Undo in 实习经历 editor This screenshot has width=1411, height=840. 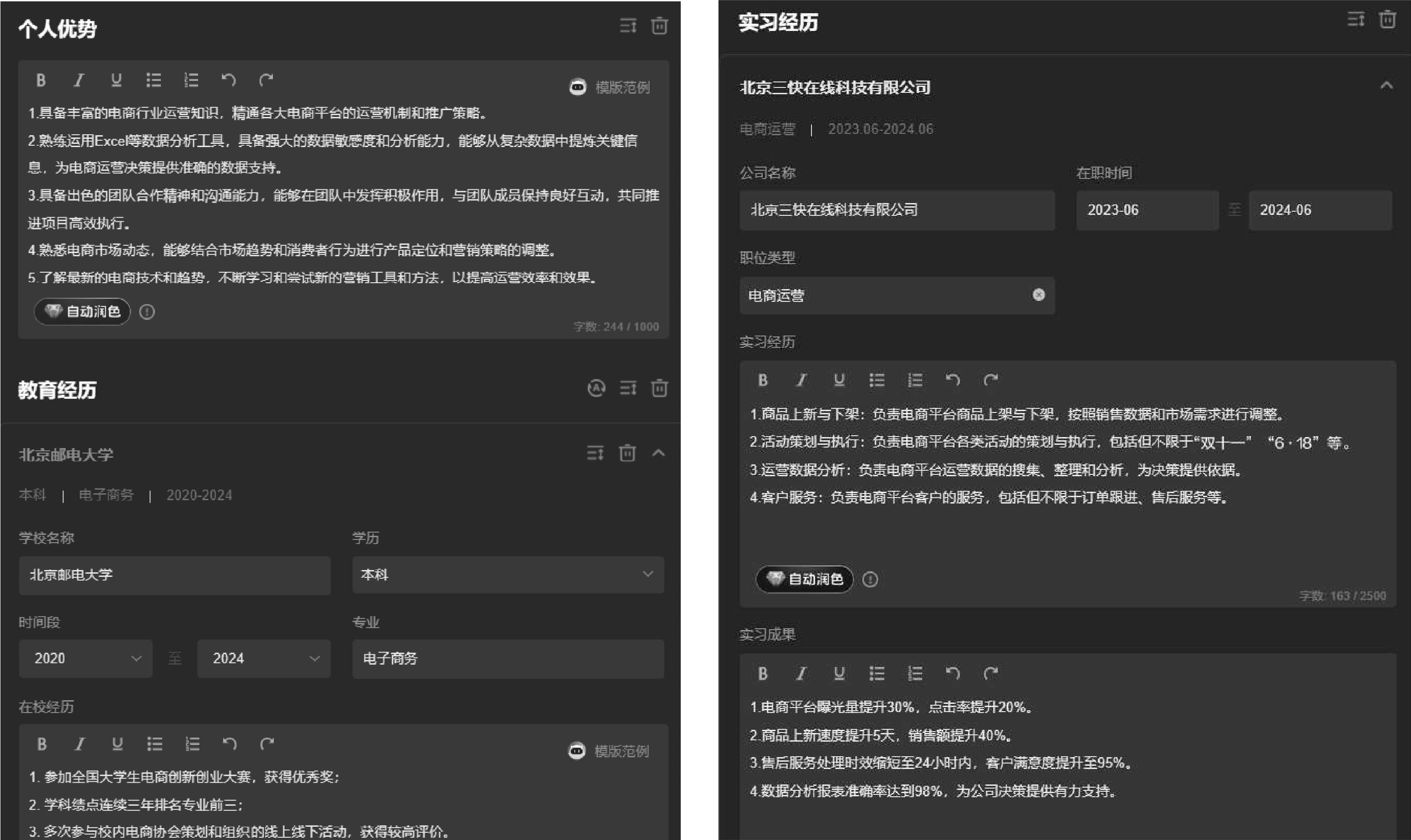[953, 380]
